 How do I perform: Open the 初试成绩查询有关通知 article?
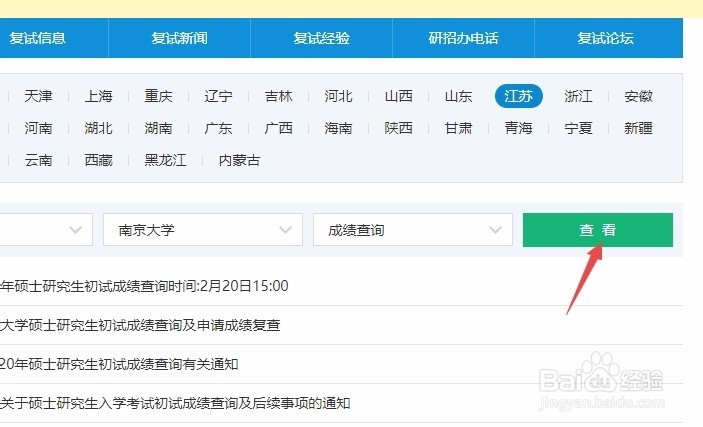click(119, 364)
